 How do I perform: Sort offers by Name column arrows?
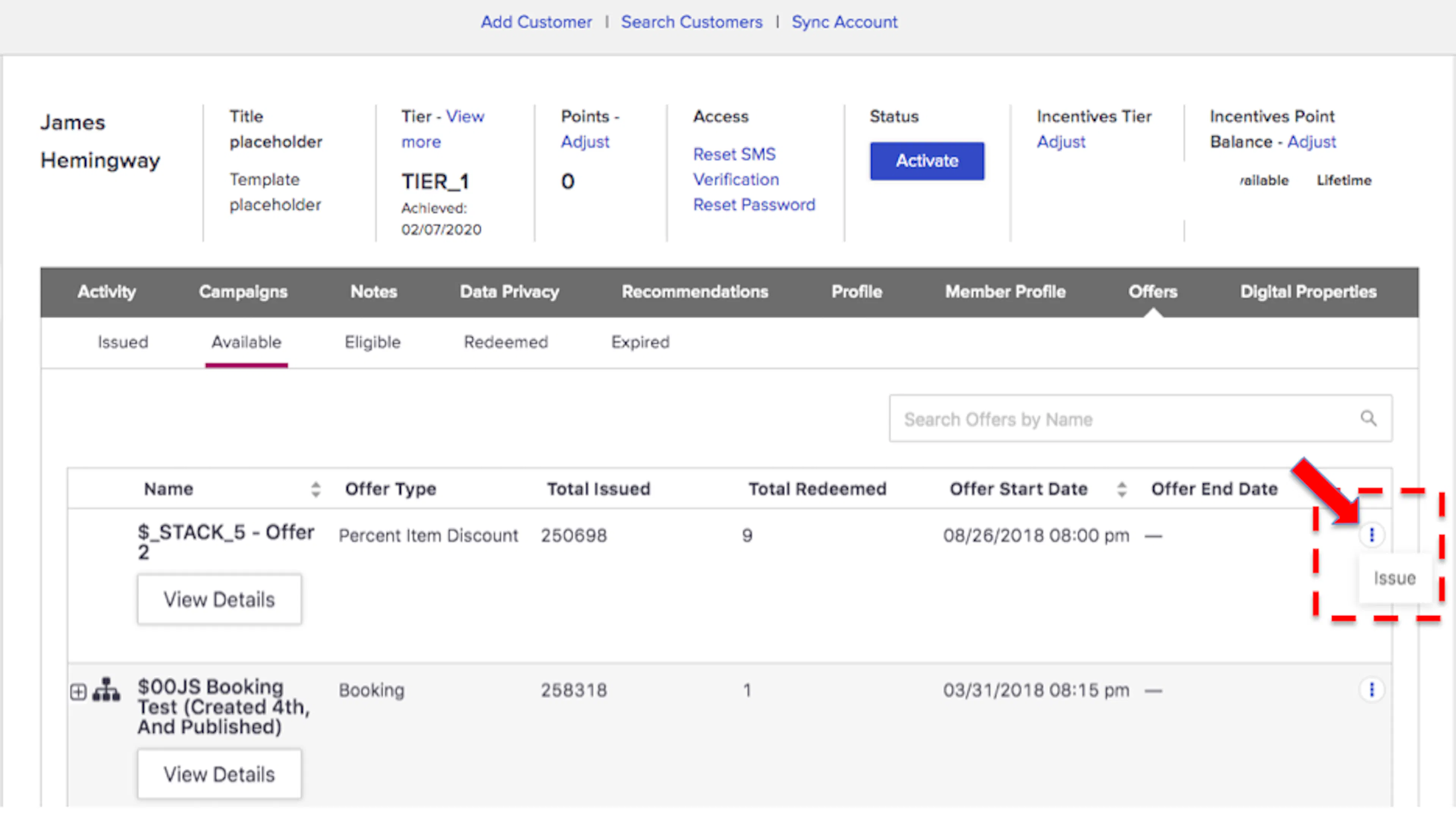click(x=315, y=489)
